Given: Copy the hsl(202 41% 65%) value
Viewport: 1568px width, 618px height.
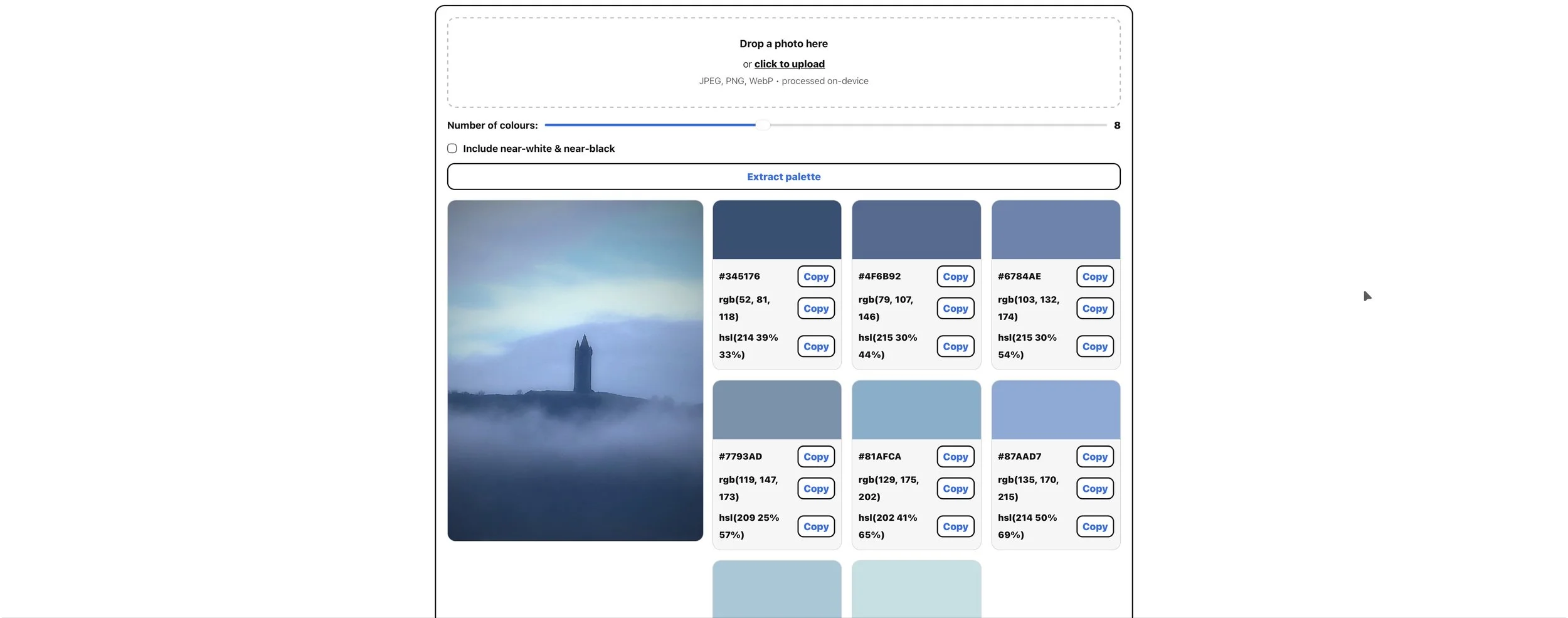Looking at the screenshot, I should (x=955, y=526).
